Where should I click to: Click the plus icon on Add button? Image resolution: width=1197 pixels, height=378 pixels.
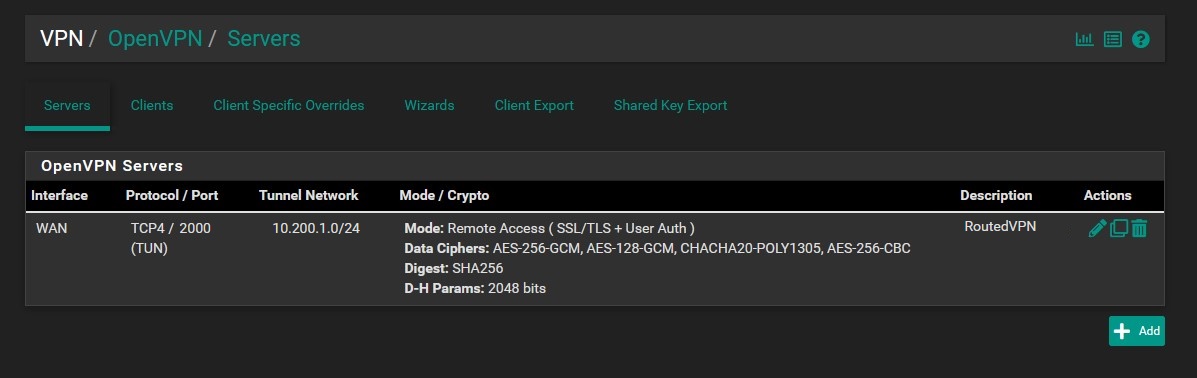click(1121, 331)
